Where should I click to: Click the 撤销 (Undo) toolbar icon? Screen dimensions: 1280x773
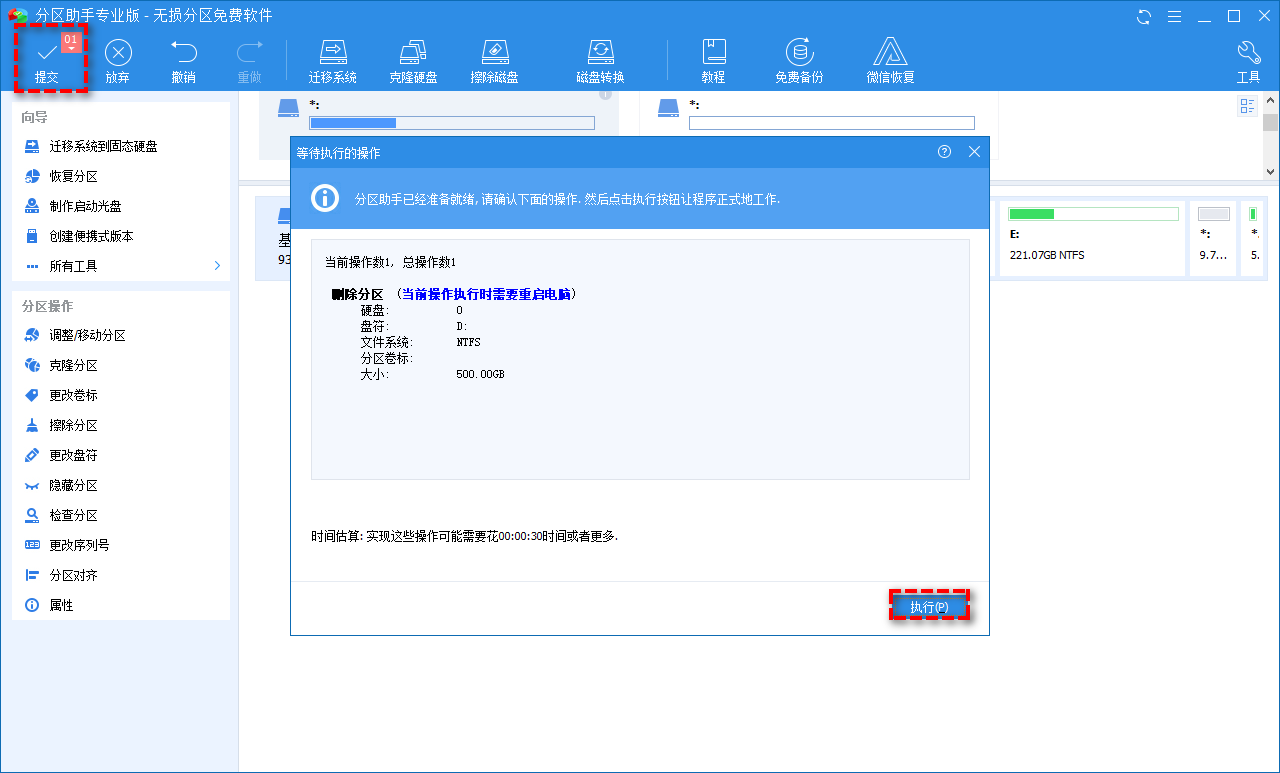183,60
